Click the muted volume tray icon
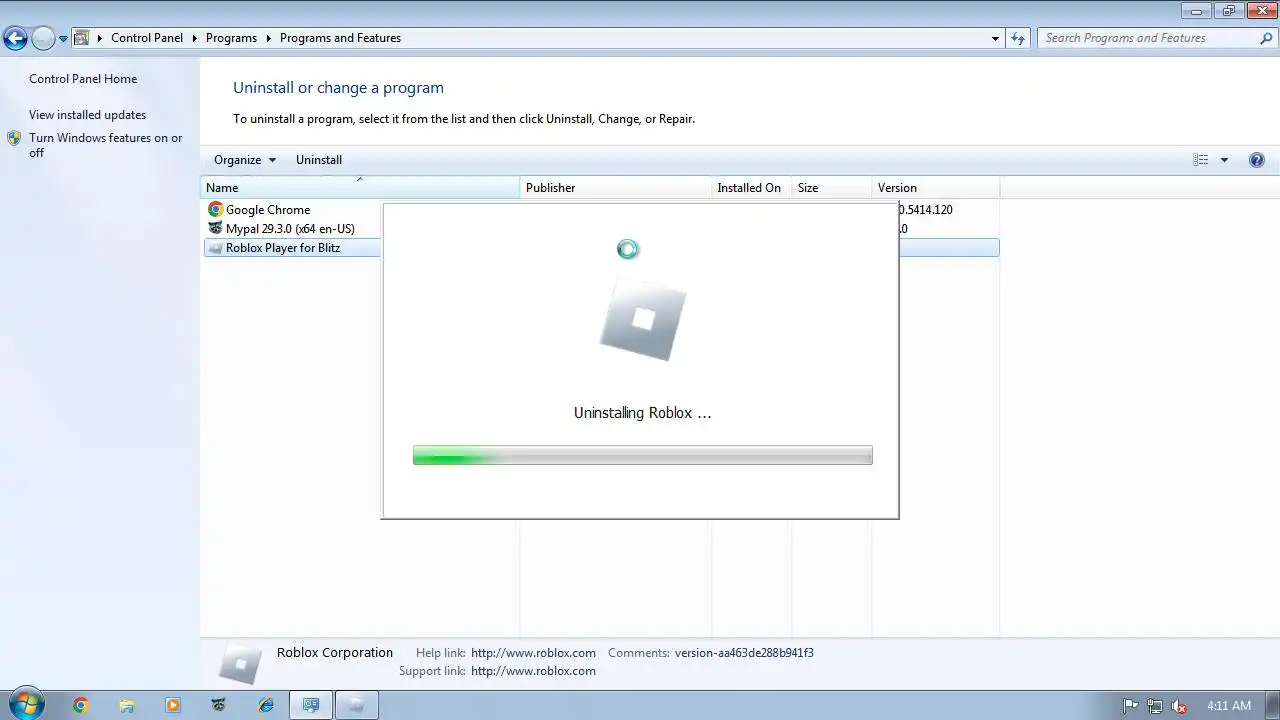1280x720 pixels. pos(1179,705)
